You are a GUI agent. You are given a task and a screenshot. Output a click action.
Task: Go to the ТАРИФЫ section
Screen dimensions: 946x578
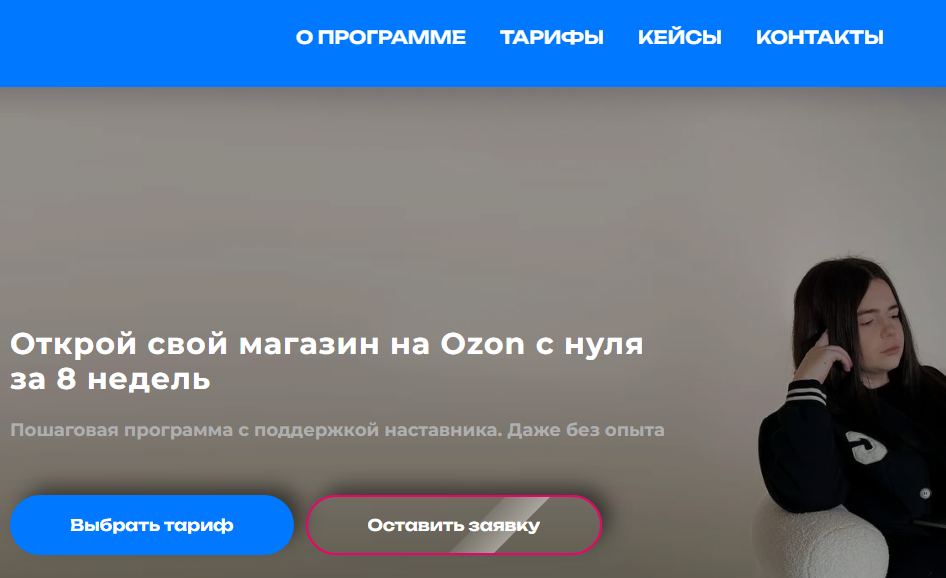(x=551, y=37)
